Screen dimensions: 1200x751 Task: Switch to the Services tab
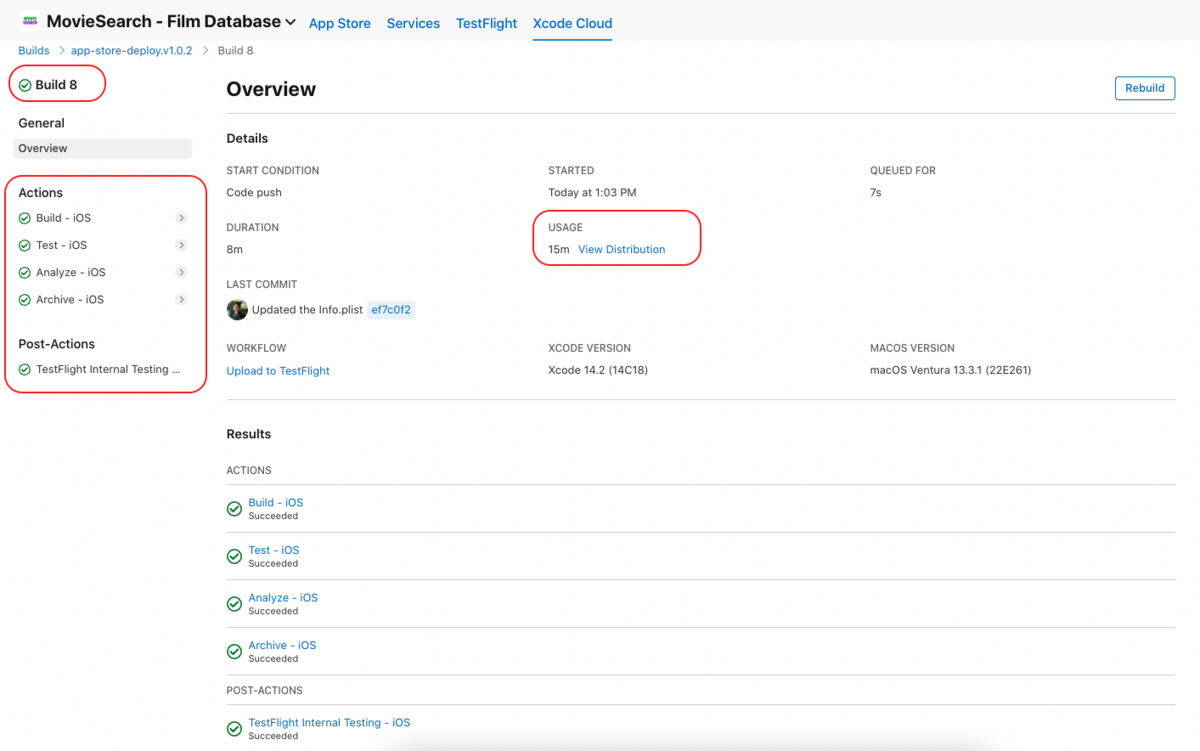413,23
